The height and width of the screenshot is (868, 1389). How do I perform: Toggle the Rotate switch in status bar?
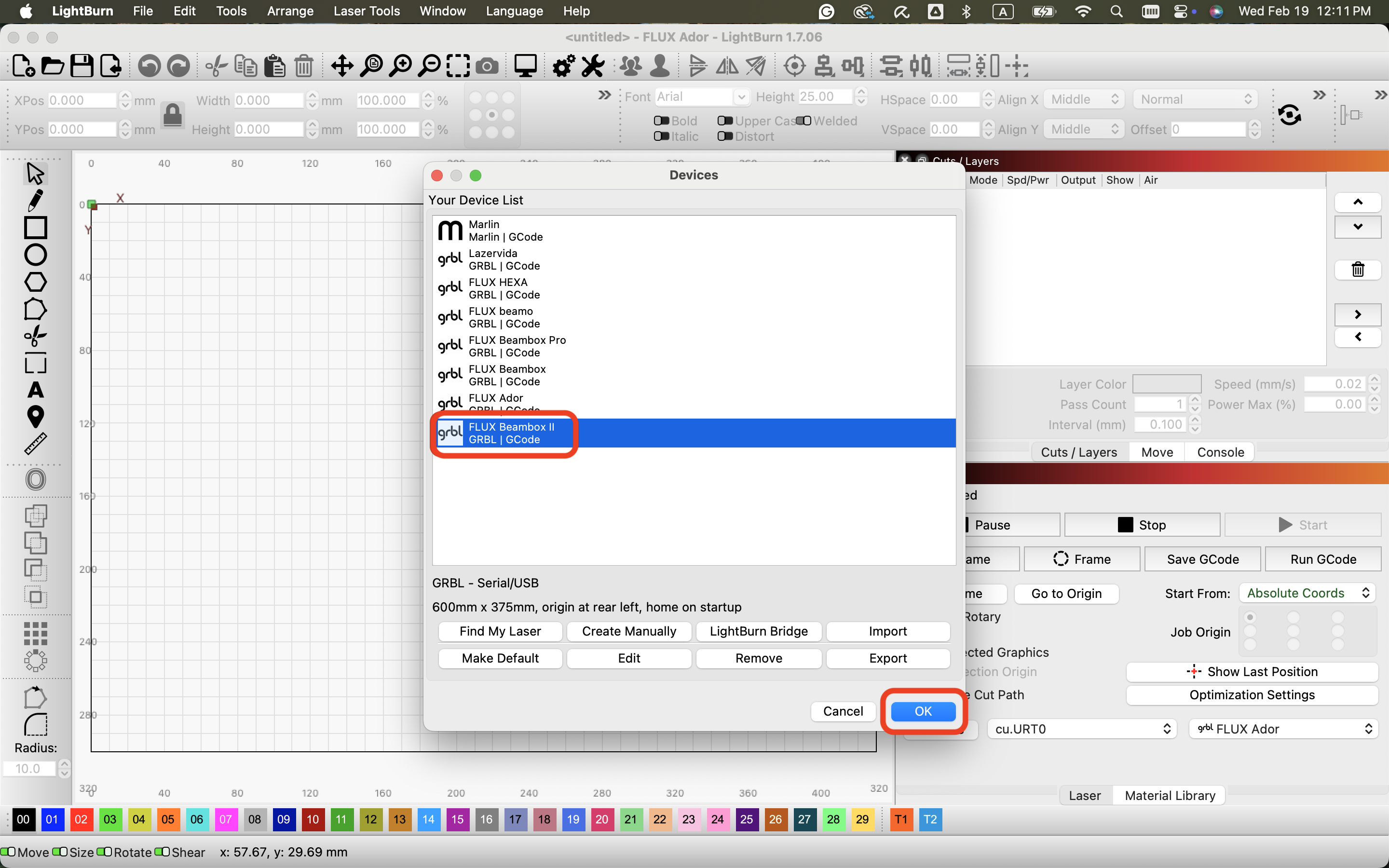click(105, 852)
